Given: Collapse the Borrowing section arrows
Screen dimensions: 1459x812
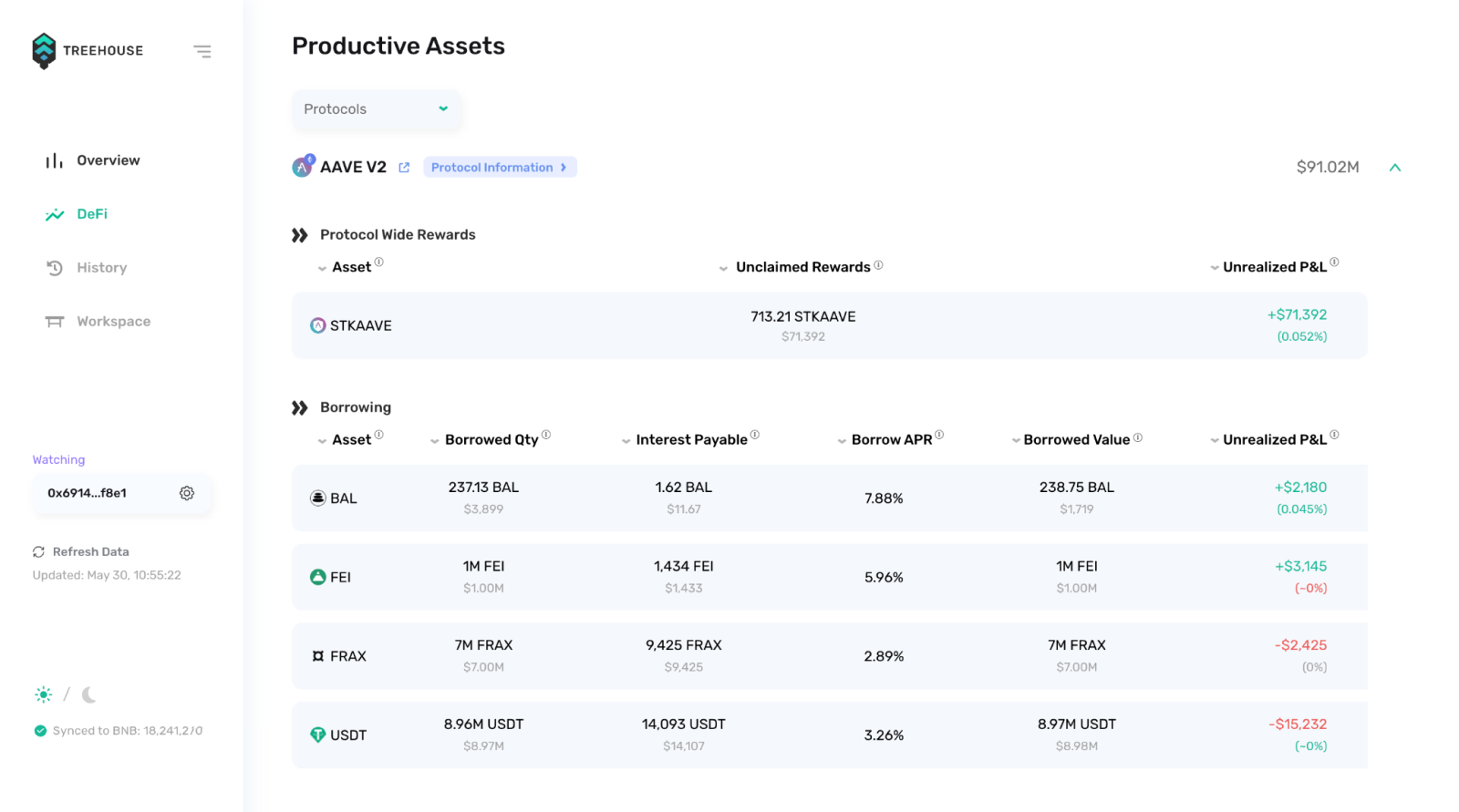Looking at the screenshot, I should (x=299, y=407).
